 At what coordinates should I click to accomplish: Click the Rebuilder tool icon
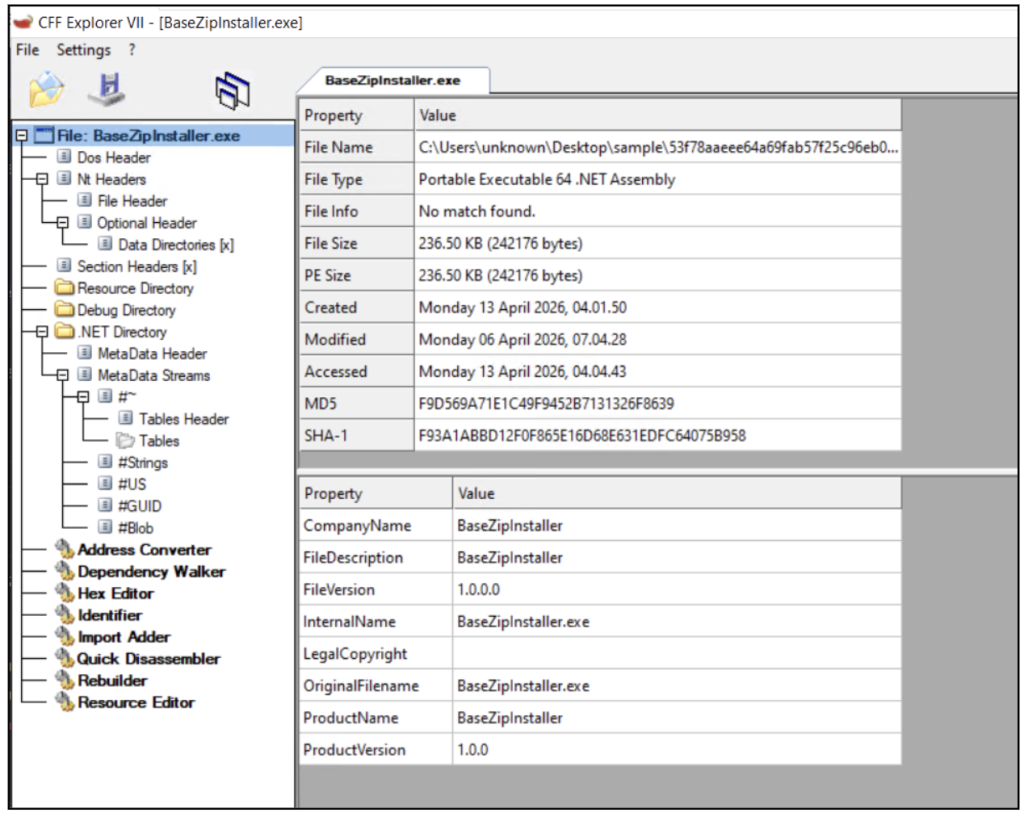[64, 680]
